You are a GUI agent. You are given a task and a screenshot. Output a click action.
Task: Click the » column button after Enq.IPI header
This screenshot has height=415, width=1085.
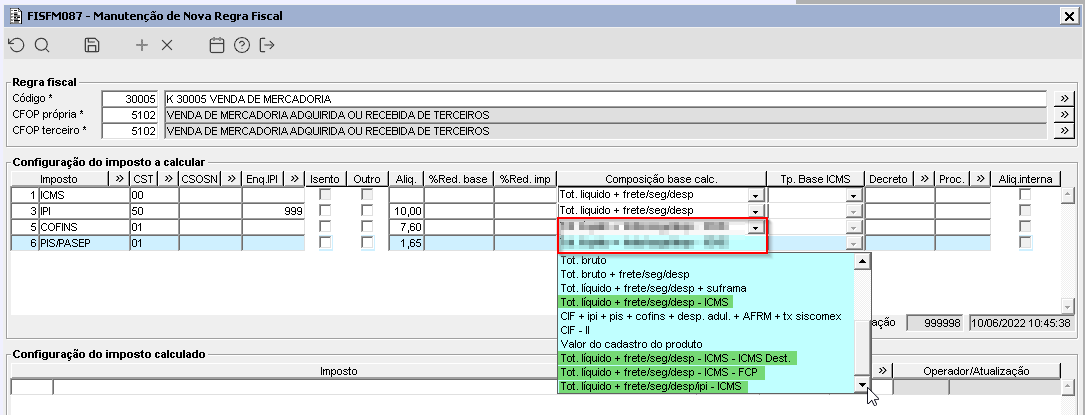(295, 178)
